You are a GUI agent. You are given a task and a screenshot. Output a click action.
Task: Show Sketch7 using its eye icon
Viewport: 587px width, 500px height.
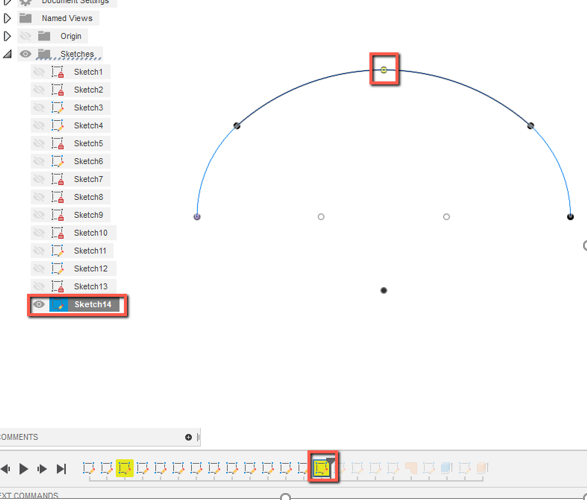point(39,179)
